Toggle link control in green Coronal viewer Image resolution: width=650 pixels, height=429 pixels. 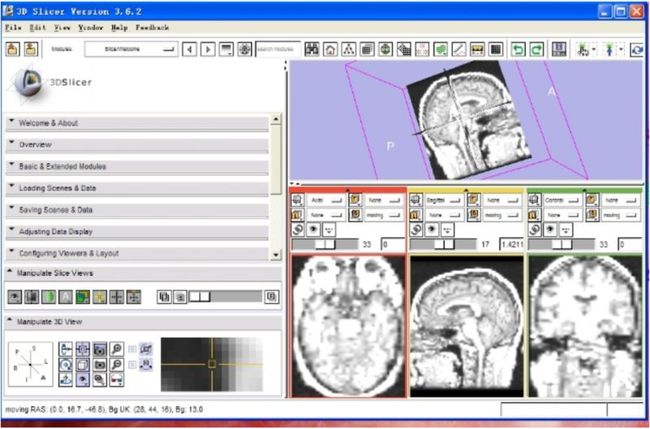(x=535, y=229)
